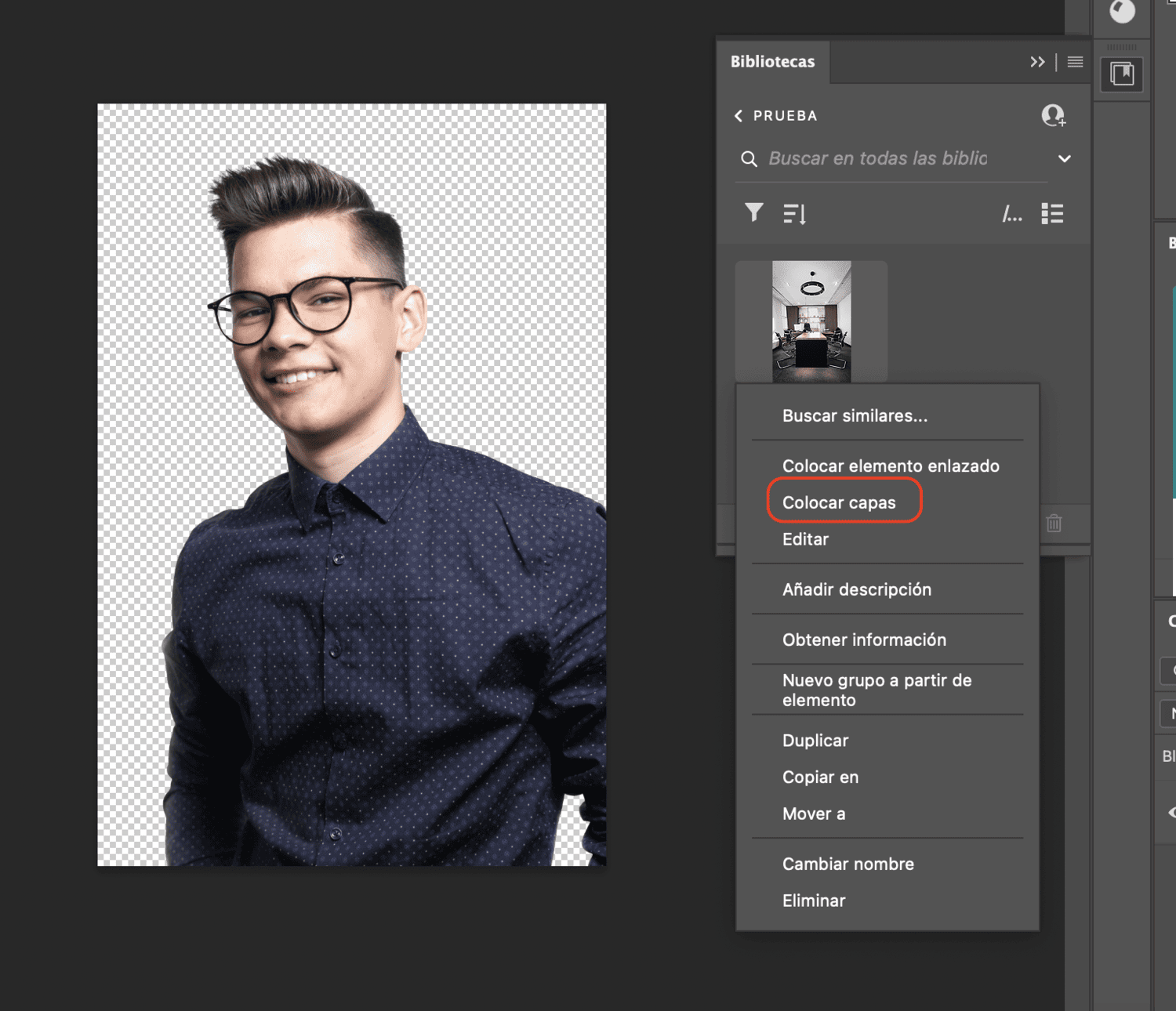Select the office room library thumbnail
The height and width of the screenshot is (1011, 1176).
(811, 321)
